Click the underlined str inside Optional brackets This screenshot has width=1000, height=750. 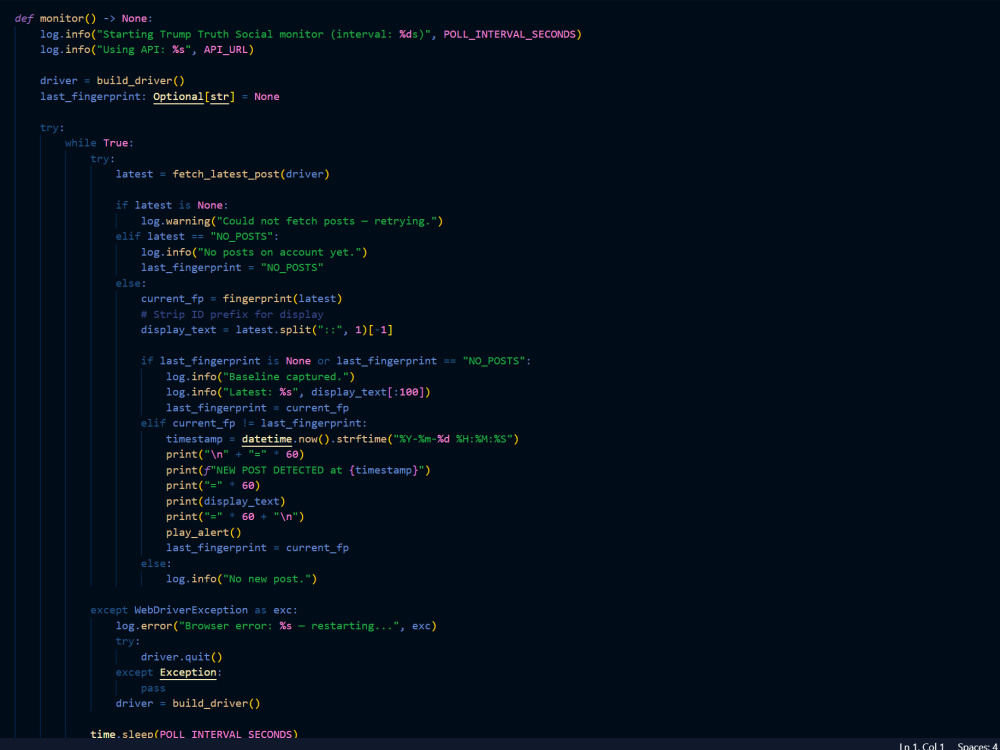tap(219, 96)
